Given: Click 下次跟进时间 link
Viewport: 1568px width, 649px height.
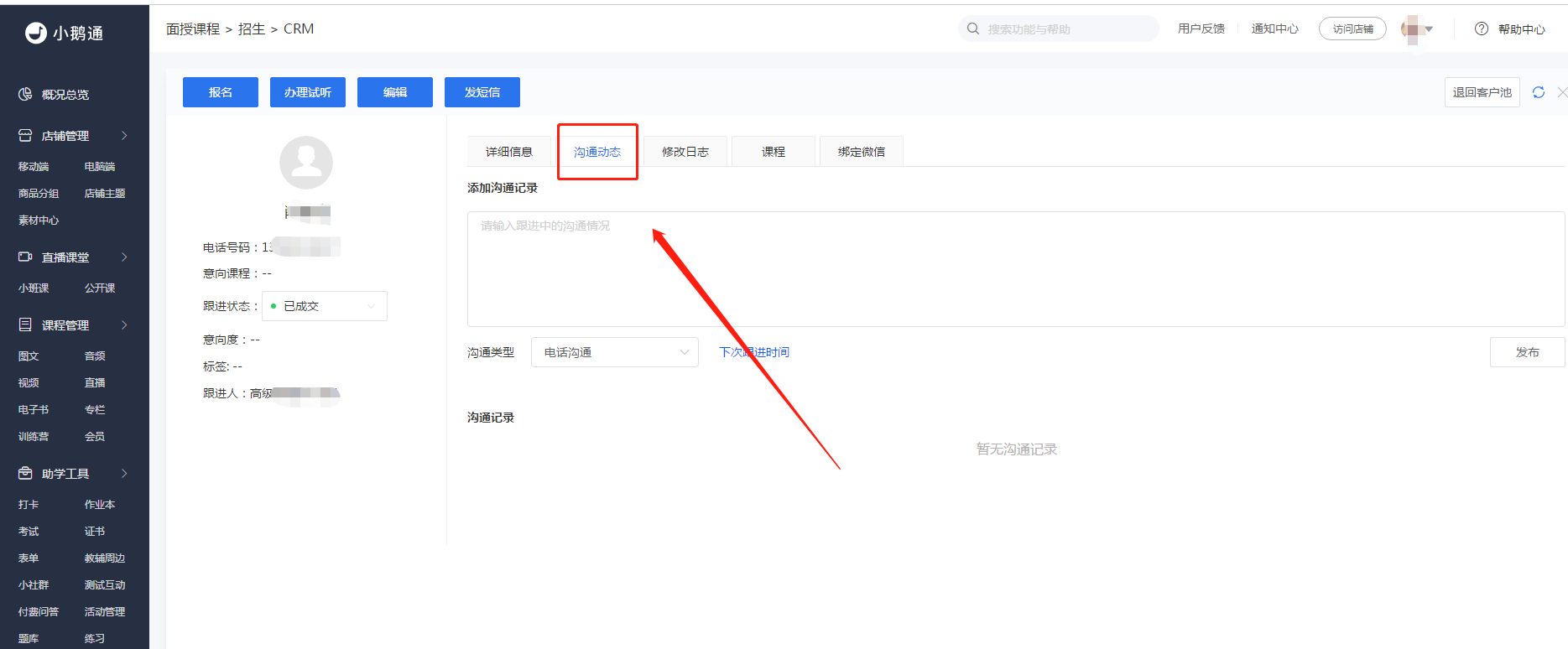Looking at the screenshot, I should click(x=754, y=352).
